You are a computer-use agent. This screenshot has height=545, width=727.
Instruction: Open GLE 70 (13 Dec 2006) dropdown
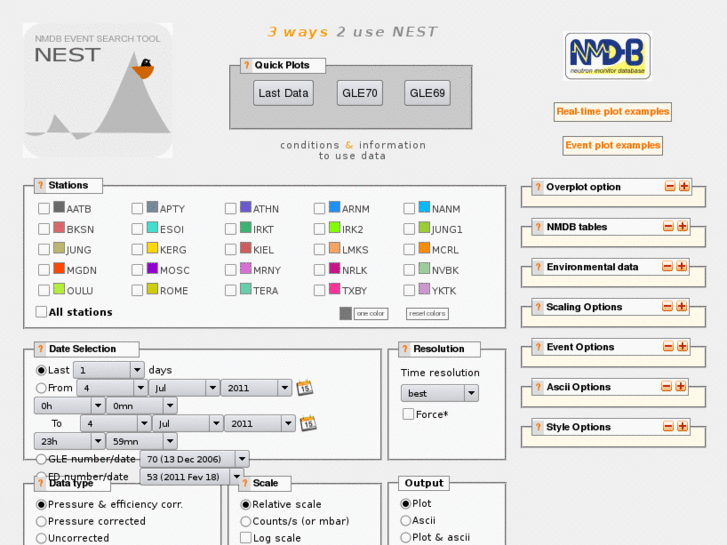[x=195, y=459]
